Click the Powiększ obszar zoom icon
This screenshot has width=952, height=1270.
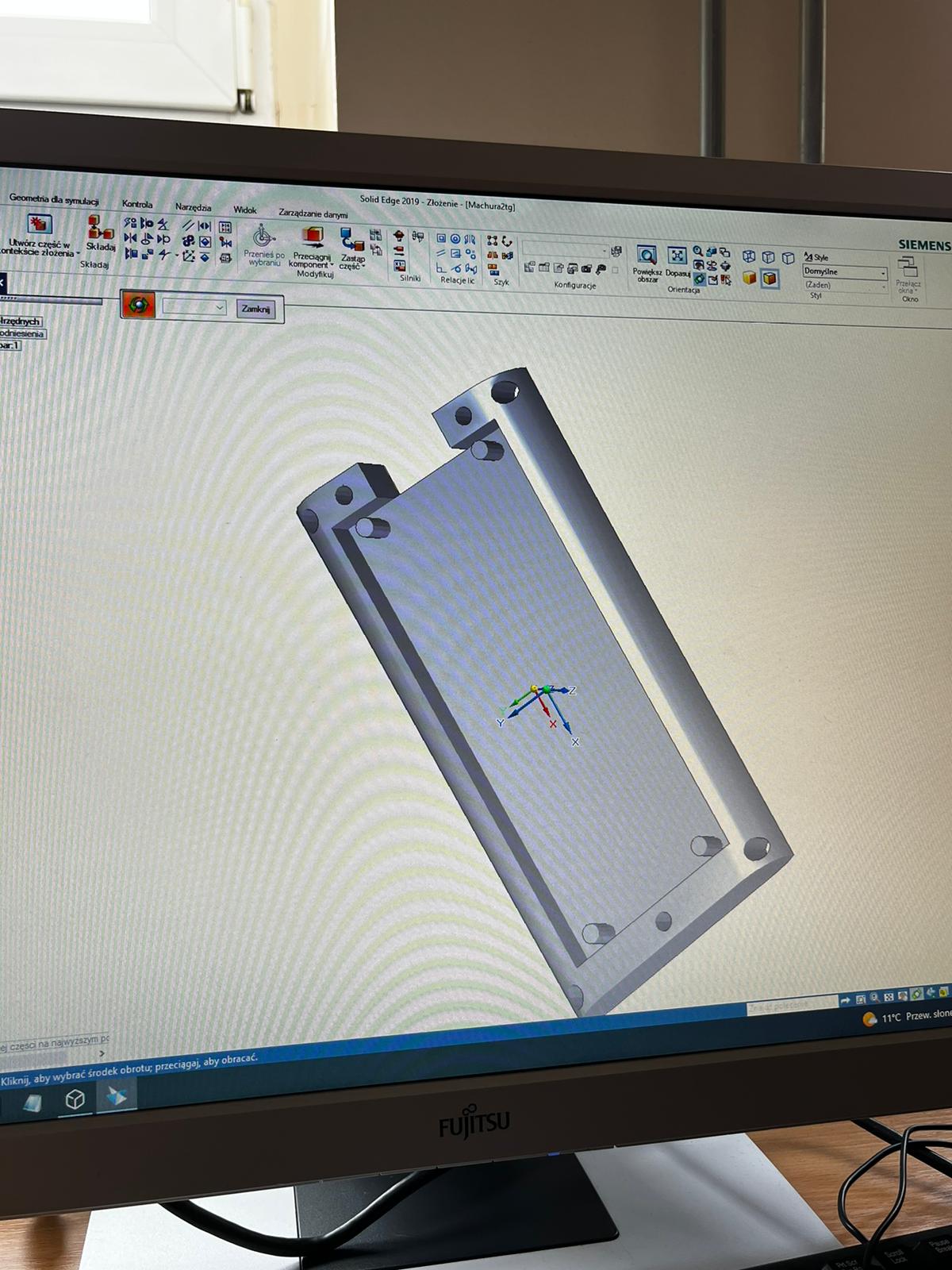click(647, 256)
